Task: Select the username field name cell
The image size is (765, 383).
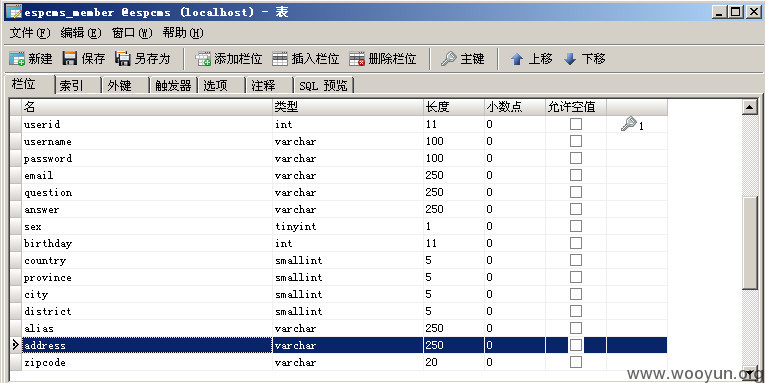Action: click(x=147, y=141)
